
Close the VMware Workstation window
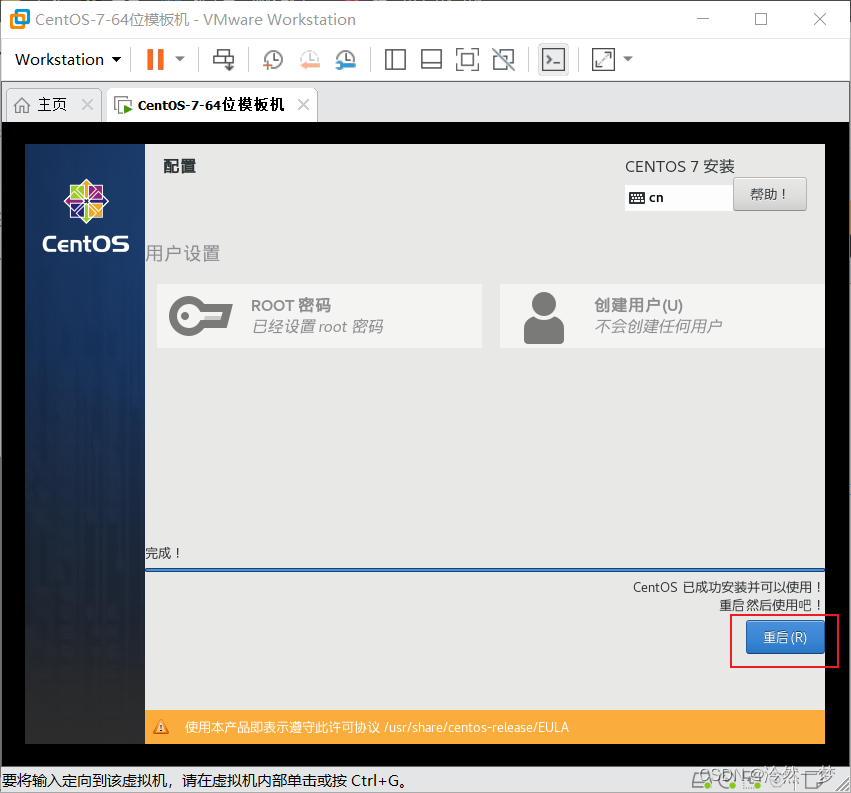[x=820, y=19]
